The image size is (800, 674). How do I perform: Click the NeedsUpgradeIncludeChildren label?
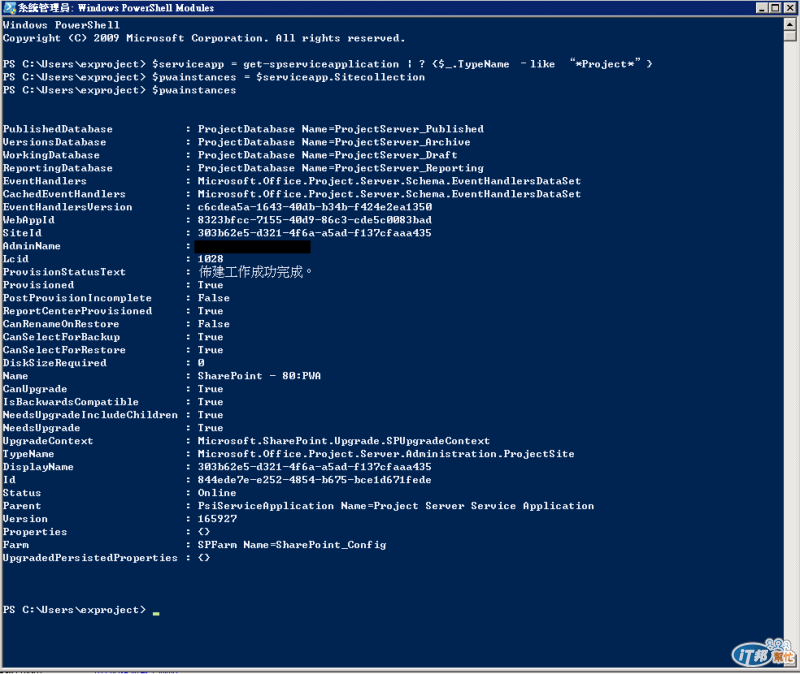tap(90, 415)
